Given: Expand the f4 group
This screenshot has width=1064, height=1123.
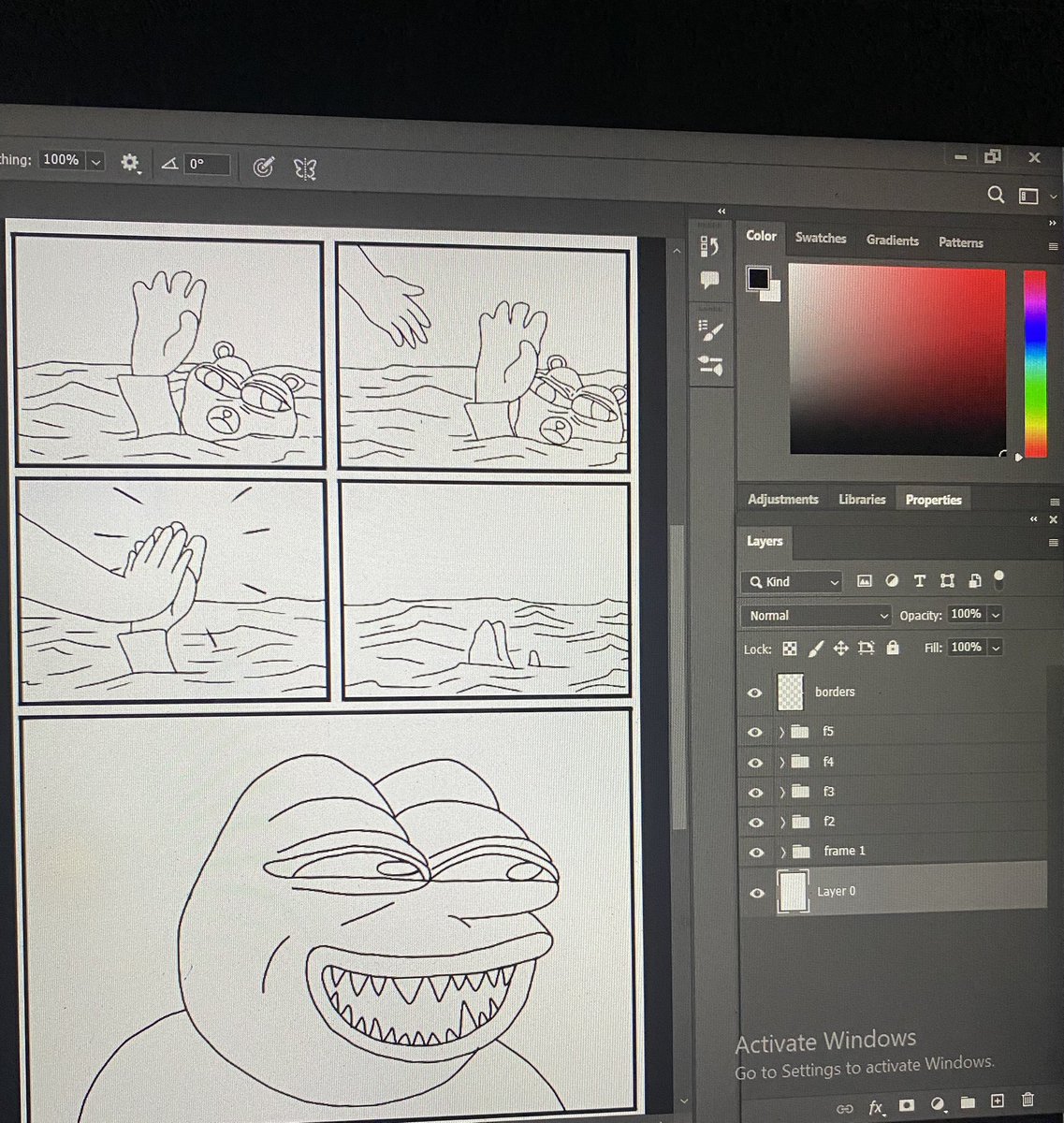Looking at the screenshot, I should click(781, 763).
